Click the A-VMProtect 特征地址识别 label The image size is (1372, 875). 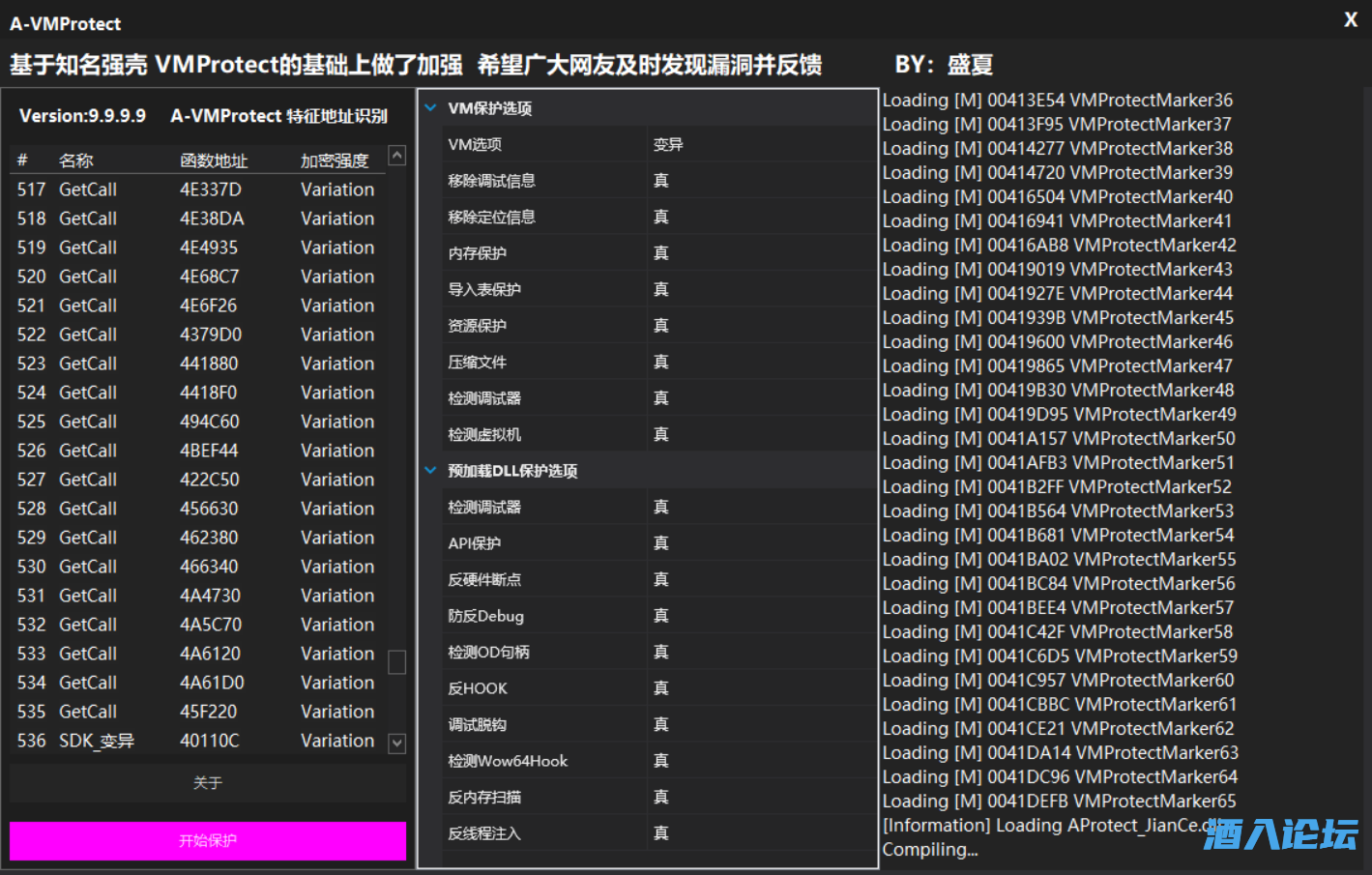pyautogui.click(x=279, y=116)
